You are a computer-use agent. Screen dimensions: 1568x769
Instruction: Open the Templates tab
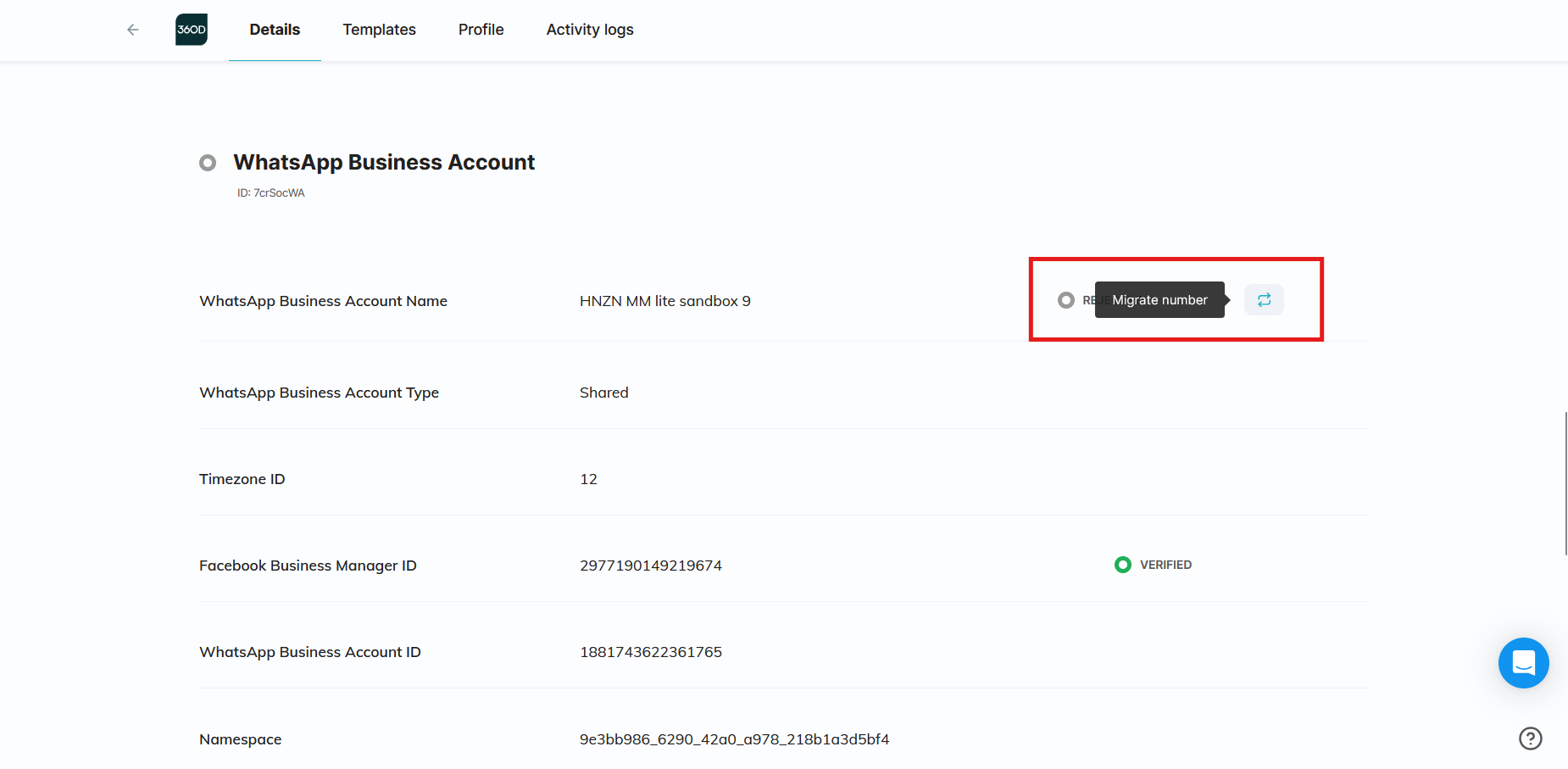pyautogui.click(x=379, y=30)
